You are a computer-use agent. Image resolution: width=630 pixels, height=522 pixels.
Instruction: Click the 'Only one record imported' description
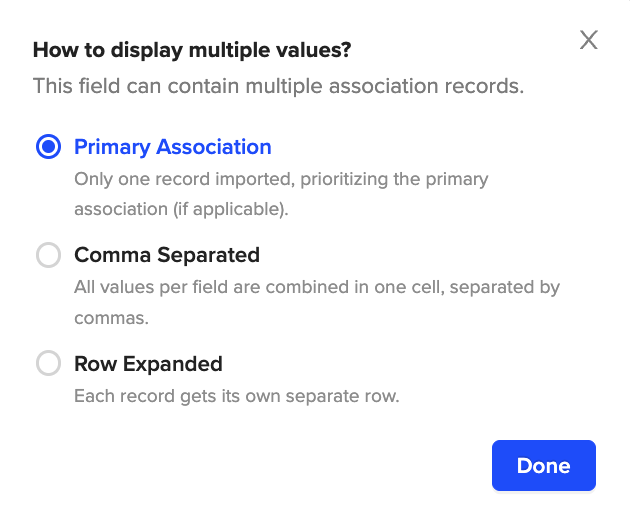point(280,180)
